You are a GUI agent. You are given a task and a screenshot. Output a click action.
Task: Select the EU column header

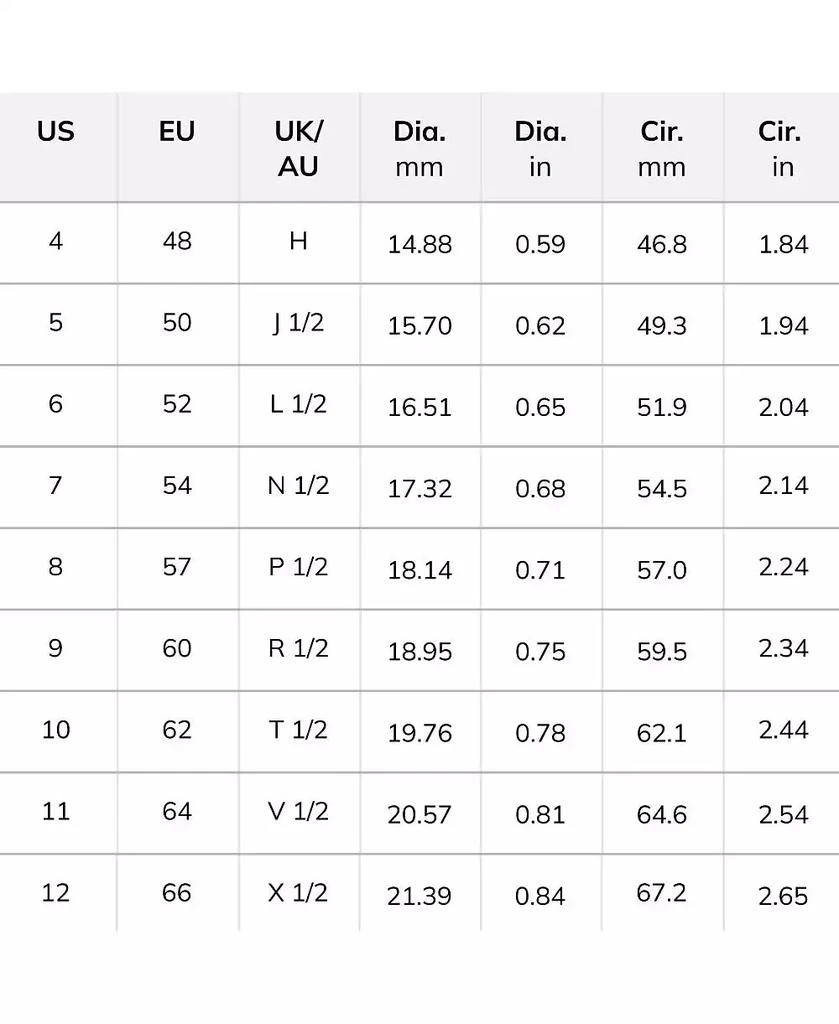(x=177, y=131)
